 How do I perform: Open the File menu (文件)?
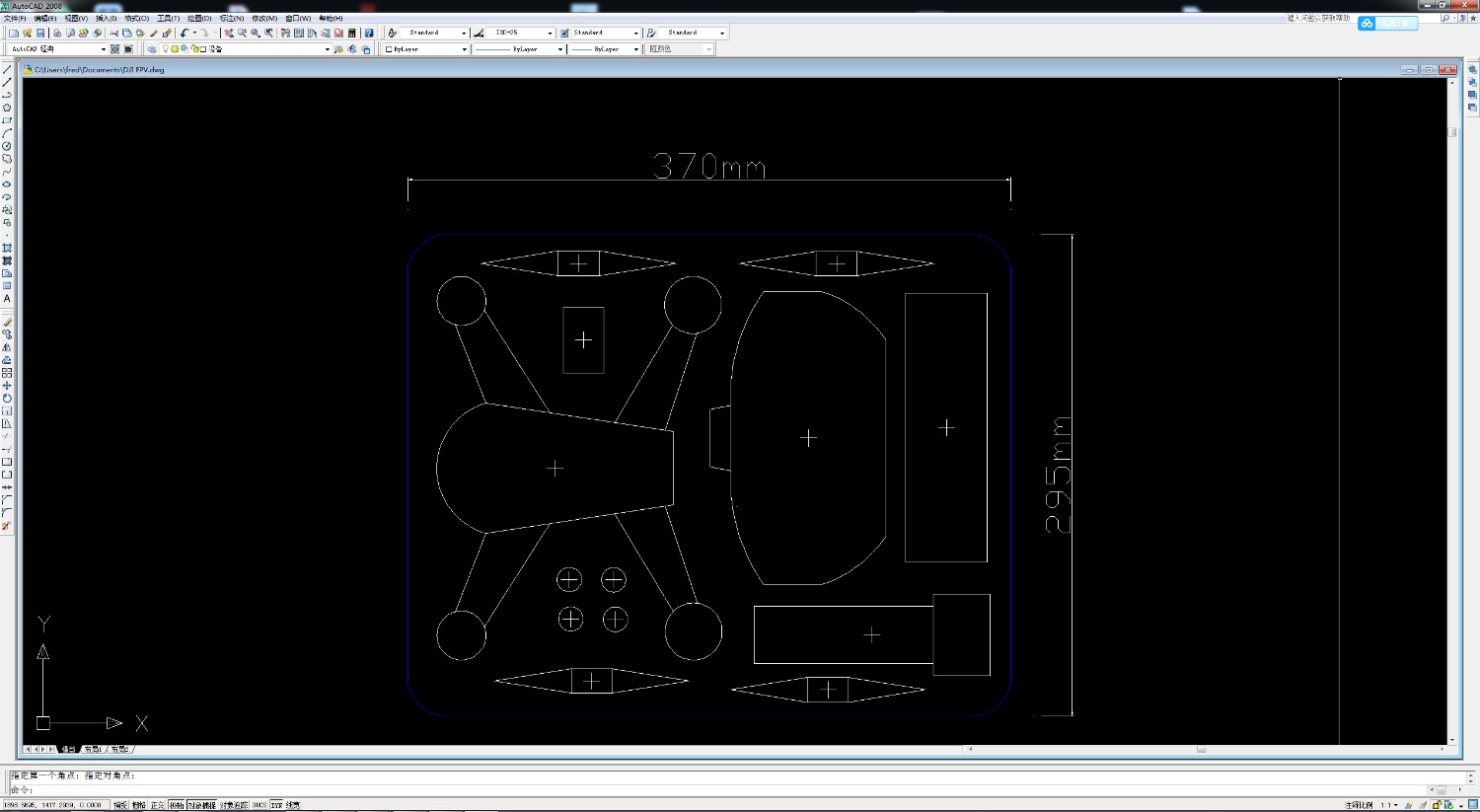click(15, 19)
